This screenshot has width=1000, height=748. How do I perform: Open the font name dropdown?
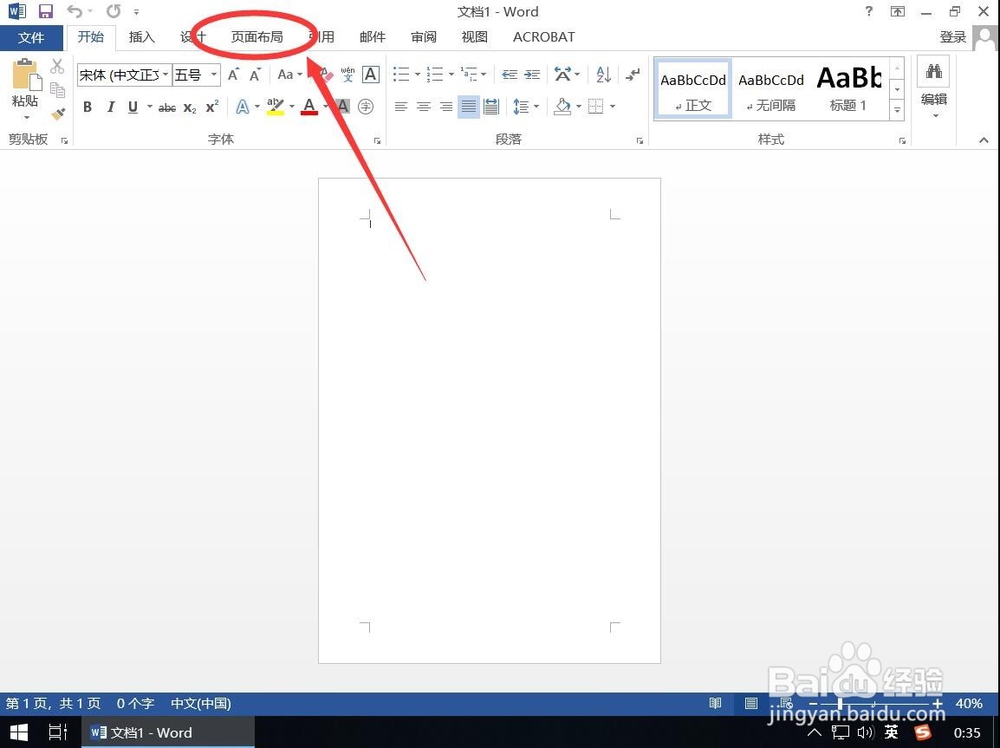point(167,74)
